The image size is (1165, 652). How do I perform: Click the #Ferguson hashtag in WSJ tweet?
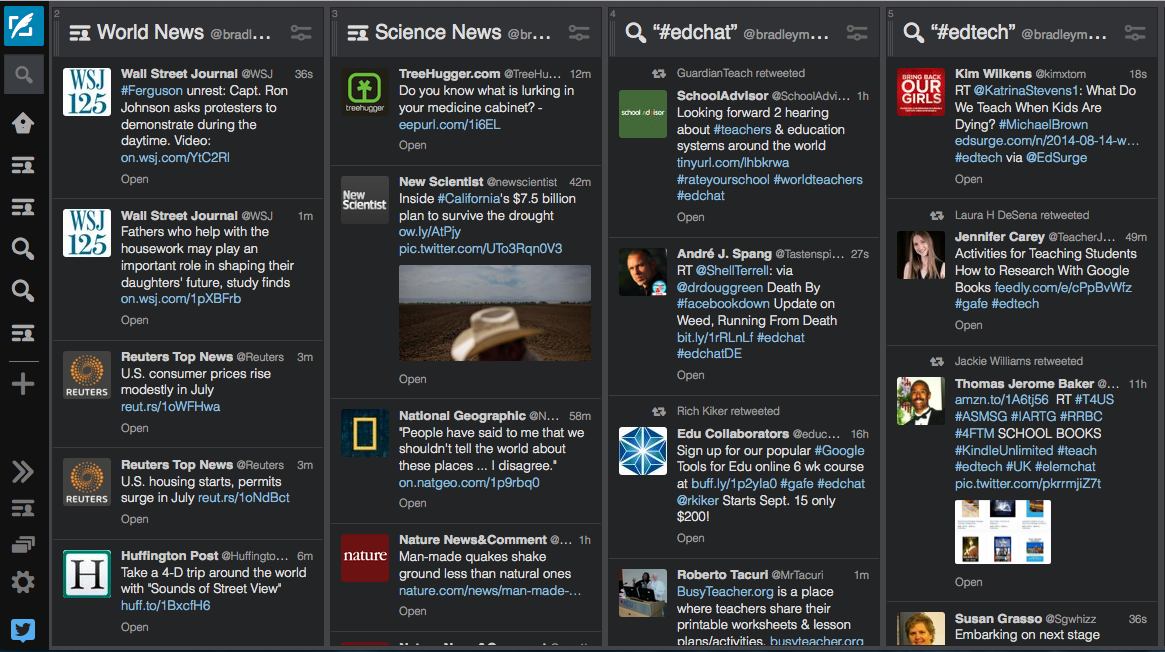tap(152, 91)
